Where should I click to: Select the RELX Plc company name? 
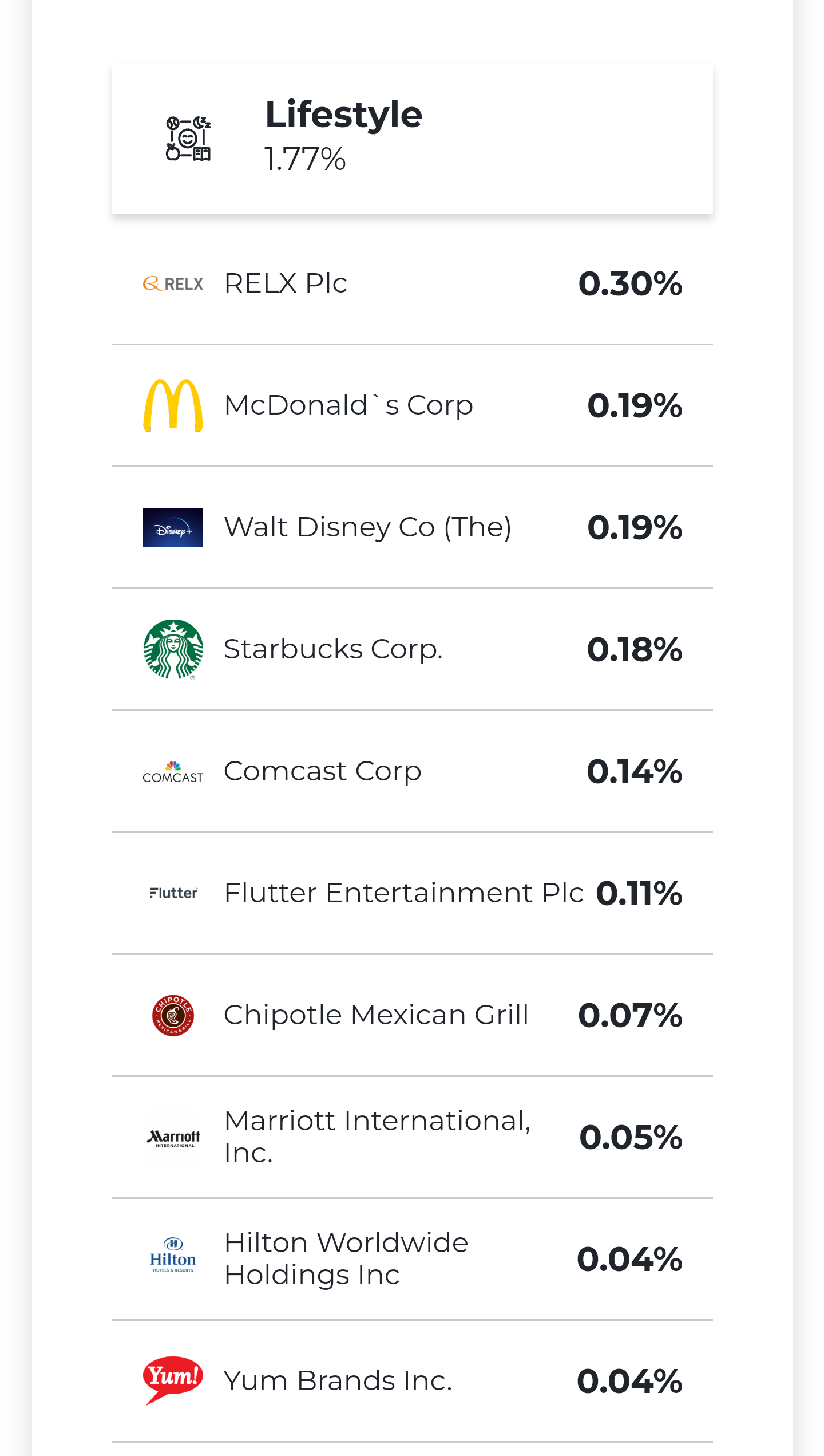pyautogui.click(x=286, y=283)
